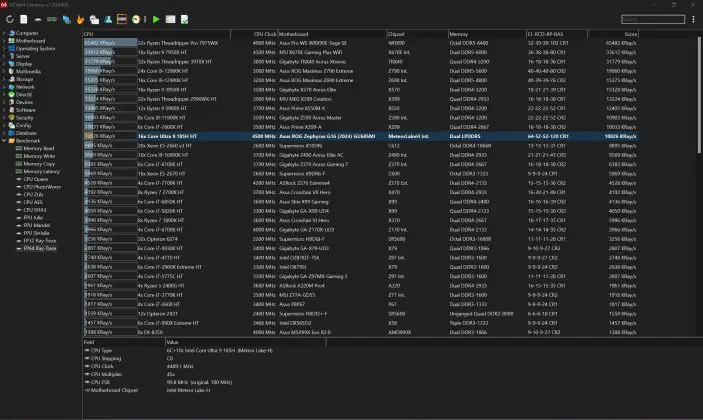The width and height of the screenshot is (703, 420).
Task: Collapse the Benchmark tree node arrow
Action: tap(4, 141)
